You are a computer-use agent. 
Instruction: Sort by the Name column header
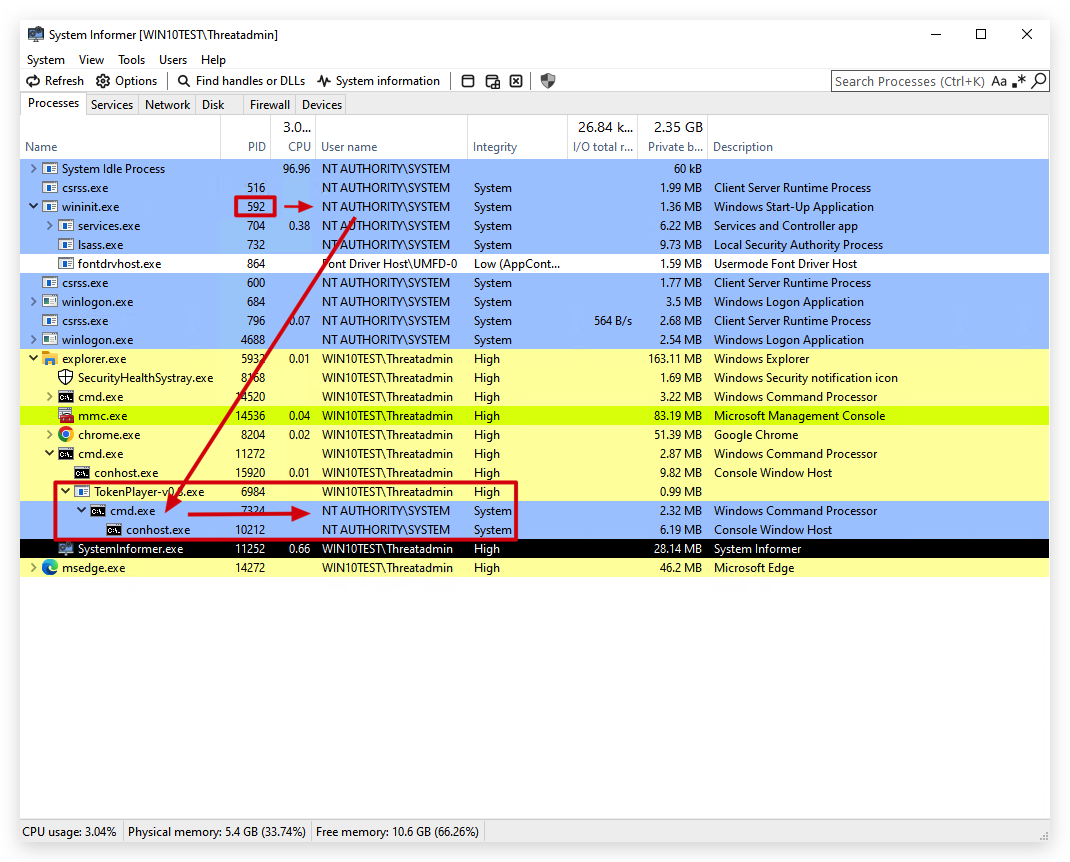tap(121, 147)
